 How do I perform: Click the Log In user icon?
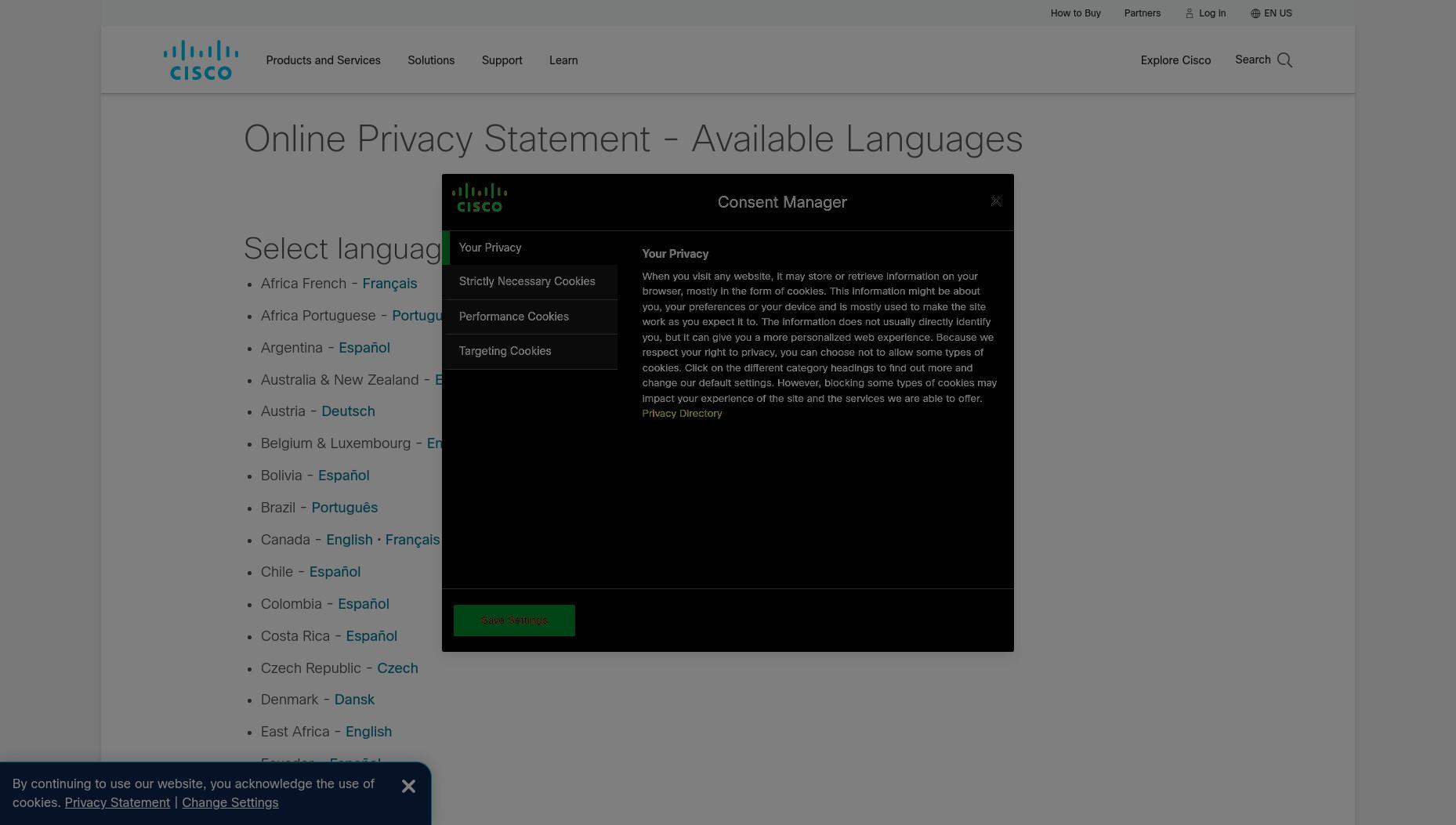click(x=1190, y=13)
